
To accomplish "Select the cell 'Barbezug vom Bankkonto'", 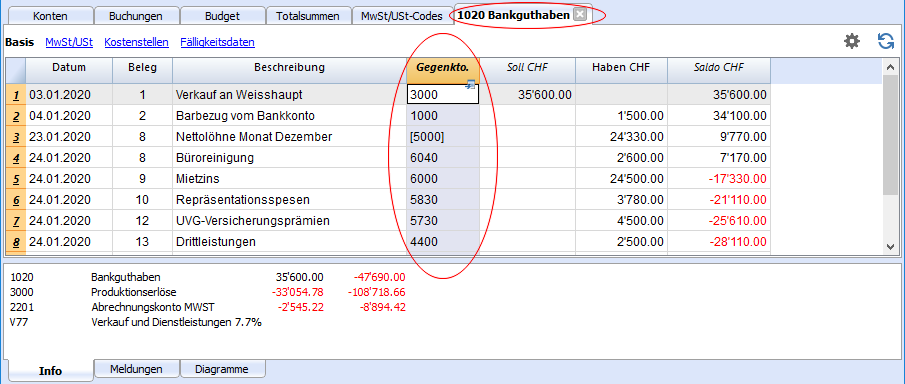I will pyautogui.click(x=289, y=115).
